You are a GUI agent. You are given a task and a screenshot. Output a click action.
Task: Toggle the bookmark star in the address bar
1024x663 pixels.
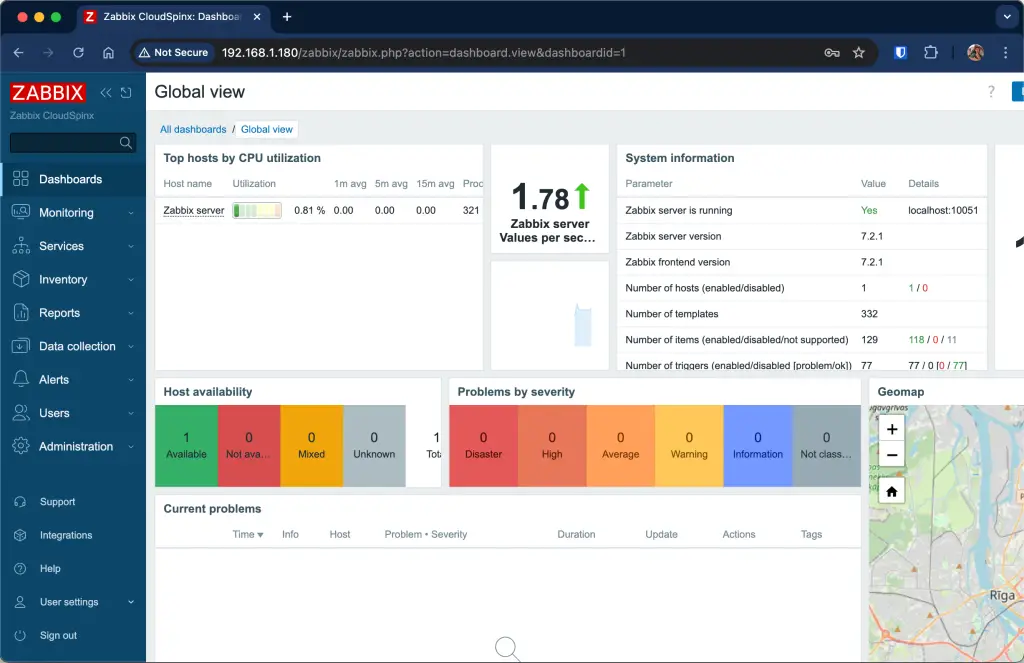pyautogui.click(x=859, y=52)
